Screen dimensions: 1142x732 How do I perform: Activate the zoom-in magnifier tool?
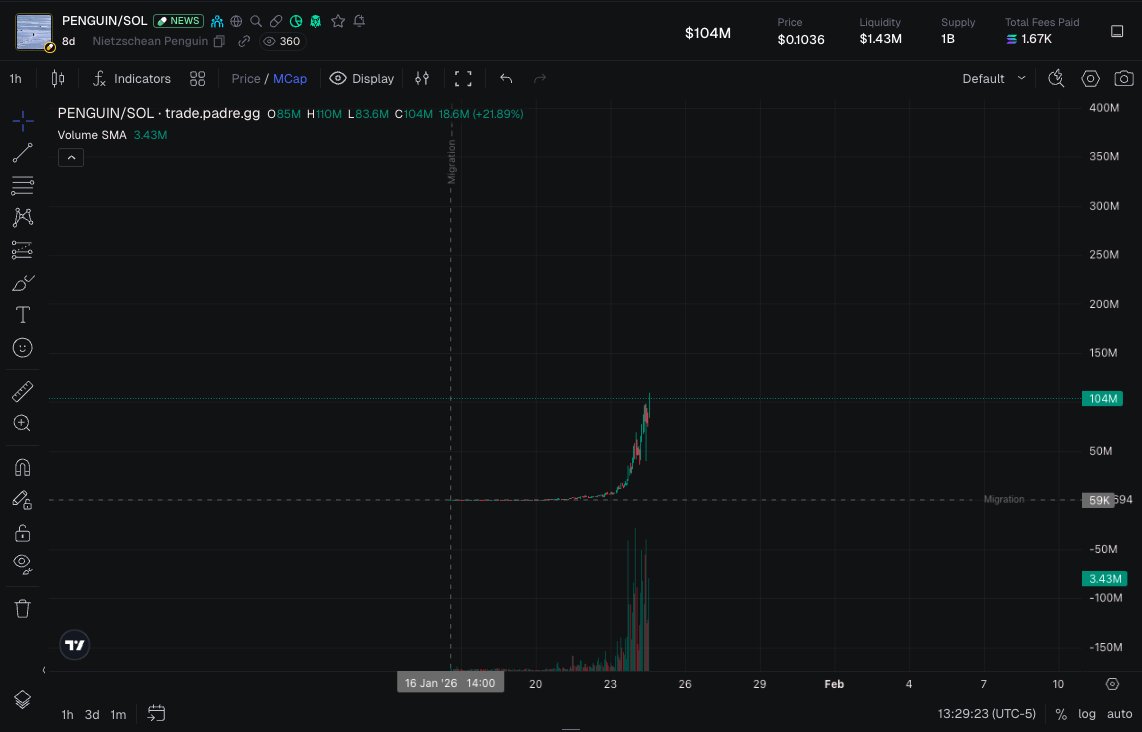click(23, 423)
